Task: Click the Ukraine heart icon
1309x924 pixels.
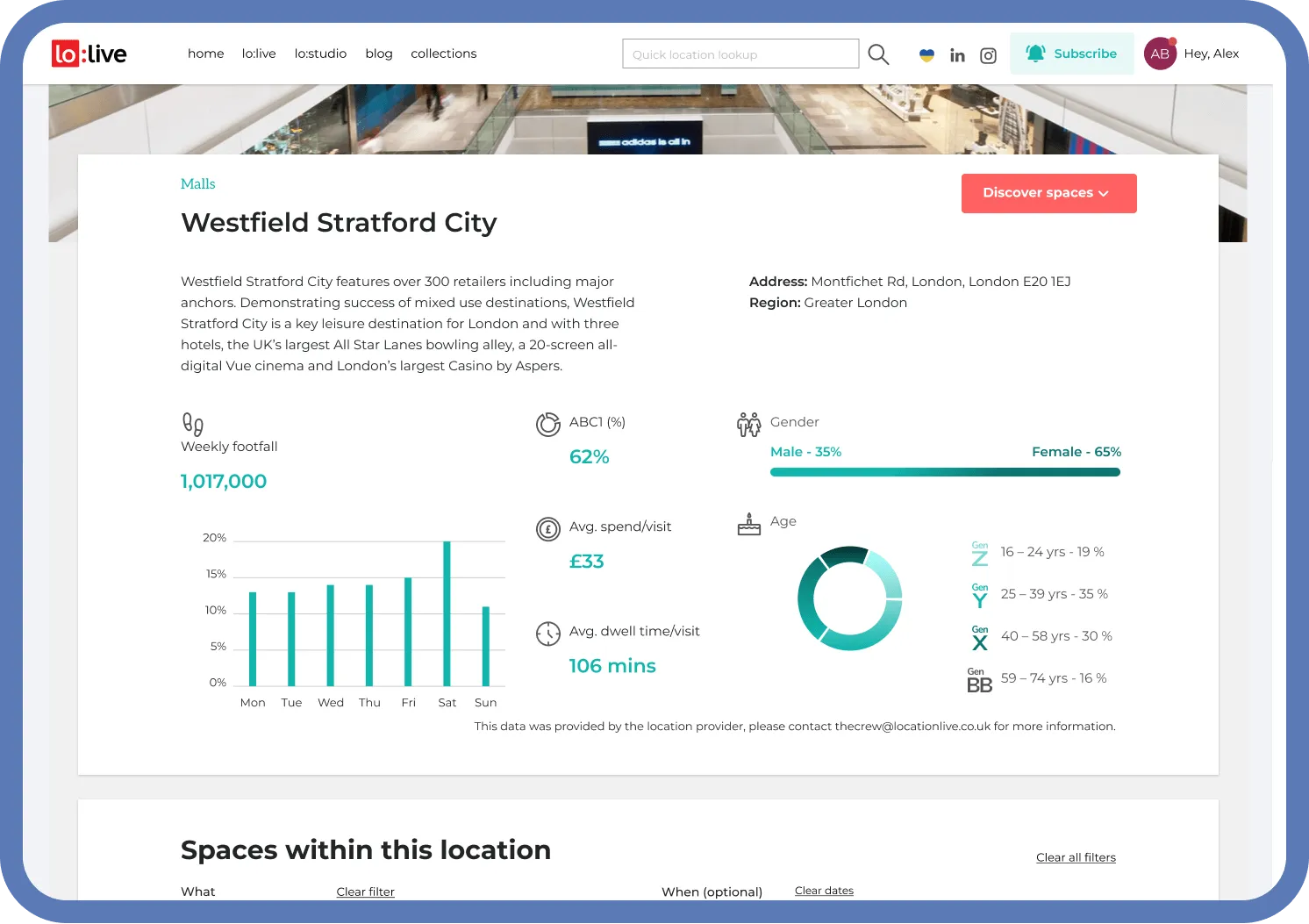Action: pyautogui.click(x=926, y=55)
